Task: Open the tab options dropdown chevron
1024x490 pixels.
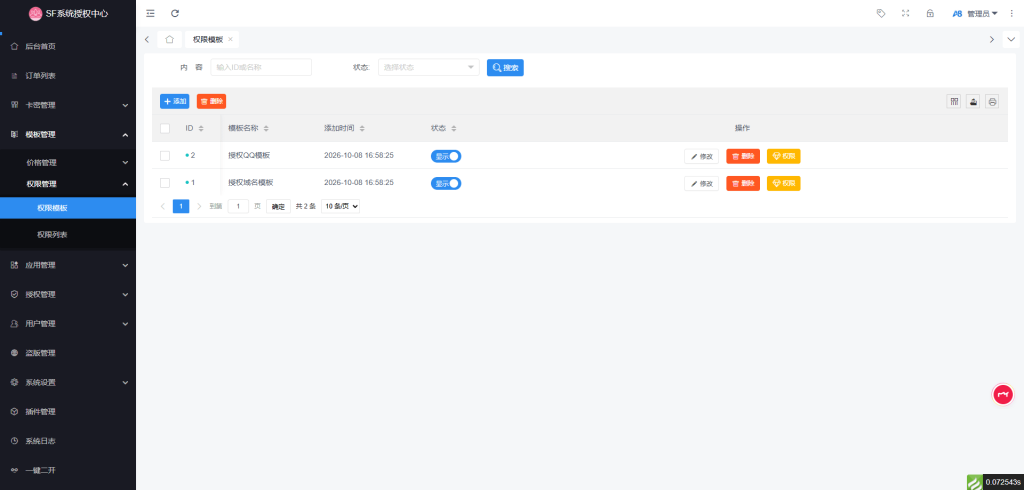Action: 1011,39
